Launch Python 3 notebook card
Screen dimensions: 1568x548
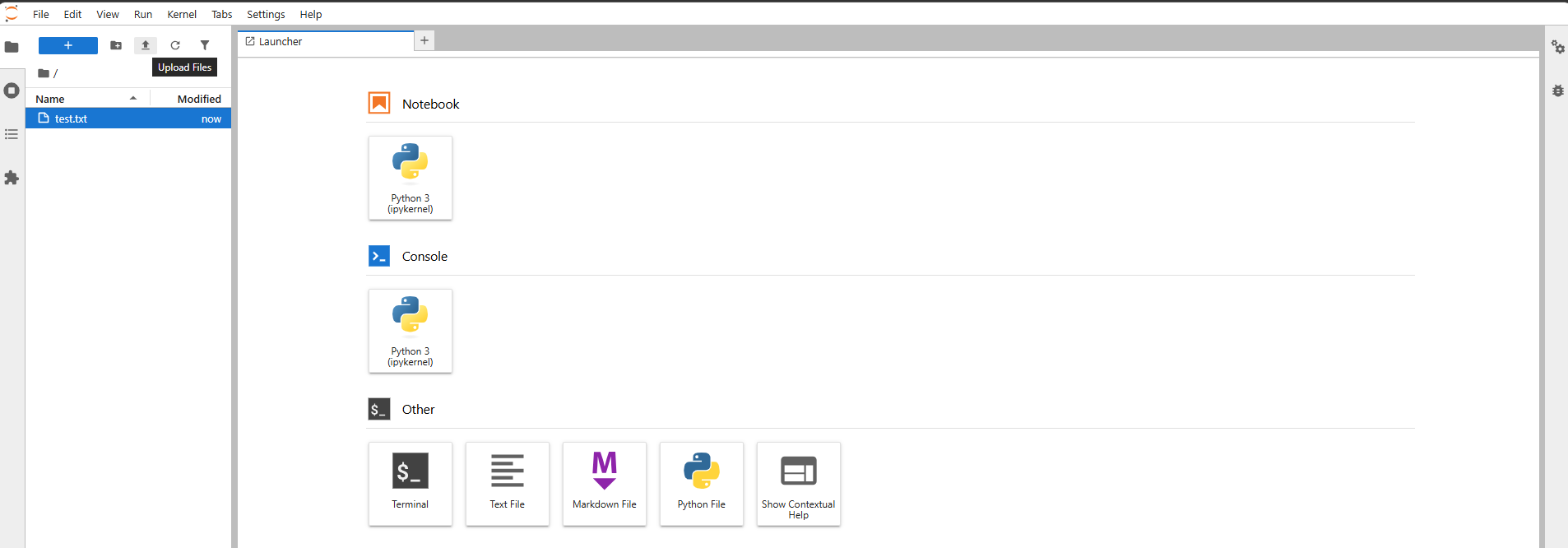(x=411, y=178)
